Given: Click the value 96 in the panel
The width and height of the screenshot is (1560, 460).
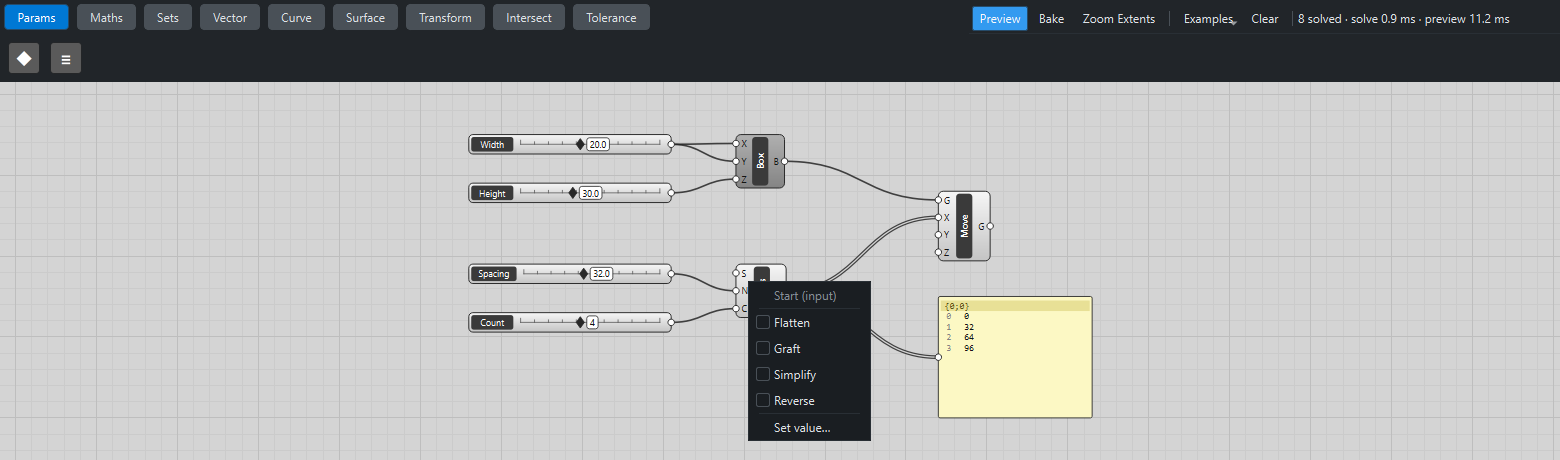Looking at the screenshot, I should 969,348.
